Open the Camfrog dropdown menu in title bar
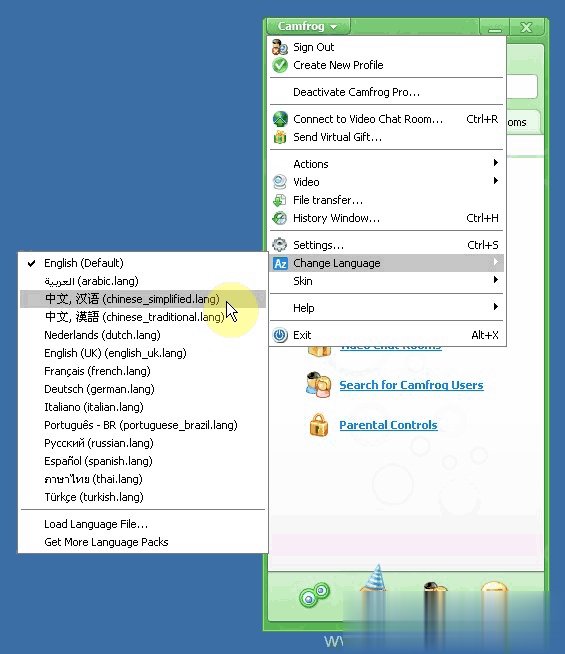The image size is (565, 654). click(x=308, y=26)
